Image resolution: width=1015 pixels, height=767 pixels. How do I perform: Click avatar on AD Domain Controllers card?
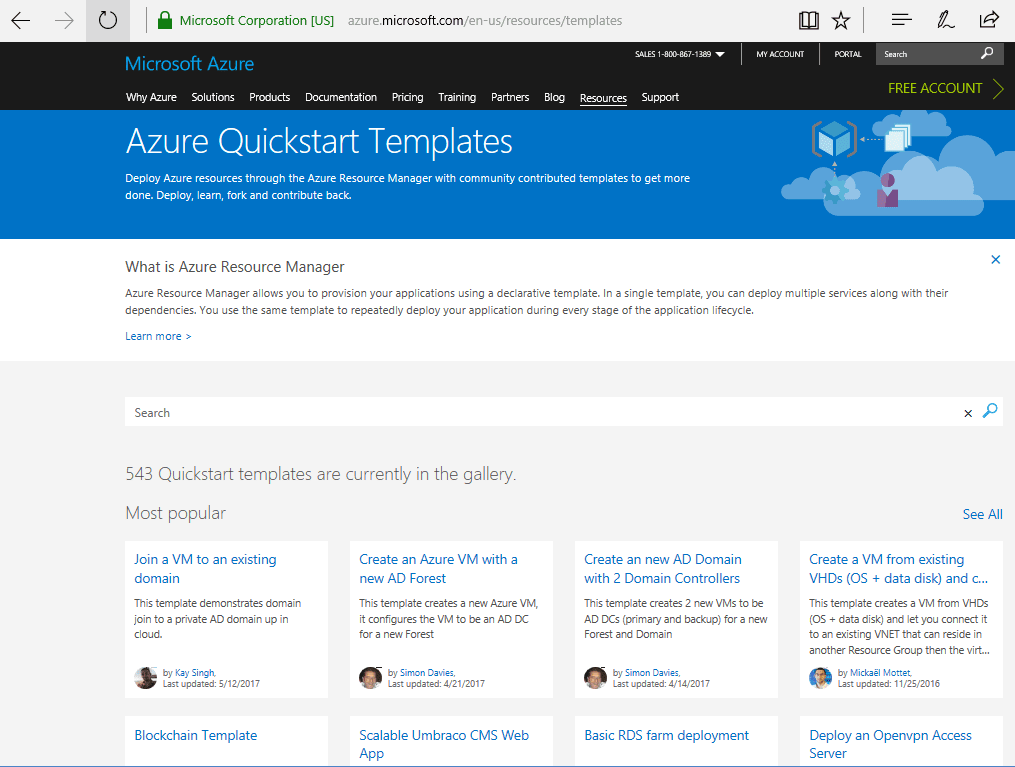click(x=596, y=678)
